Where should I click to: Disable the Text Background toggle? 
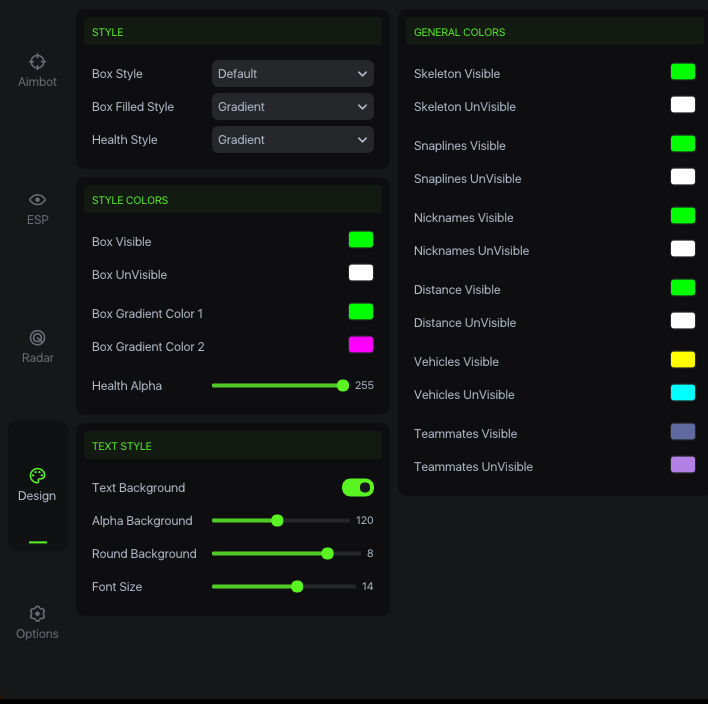(357, 488)
